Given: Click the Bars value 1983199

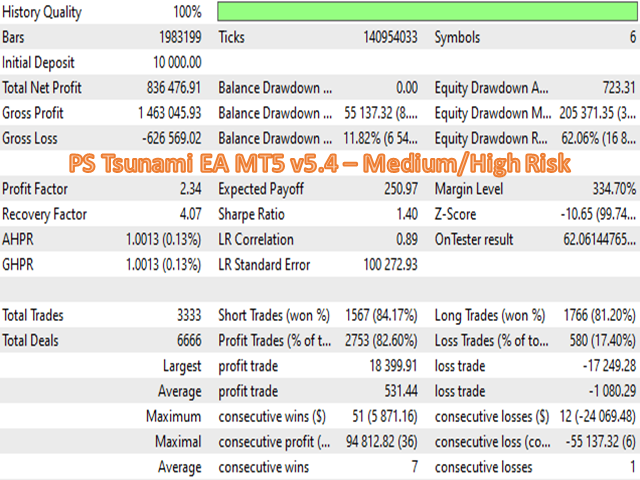Looking at the screenshot, I should pyautogui.click(x=180, y=37).
